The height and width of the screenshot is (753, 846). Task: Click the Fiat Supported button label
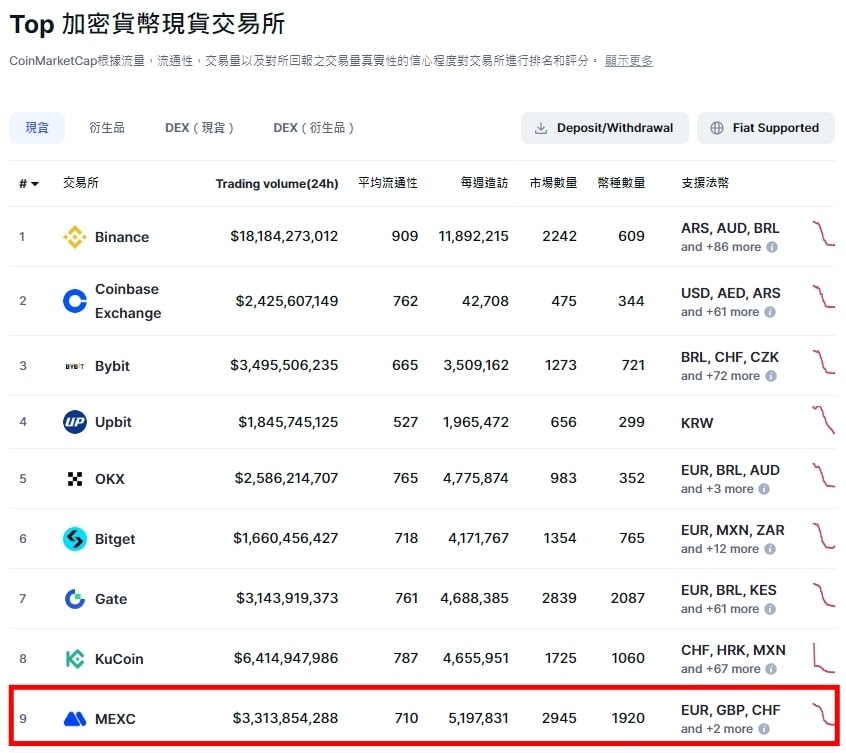[x=775, y=128]
